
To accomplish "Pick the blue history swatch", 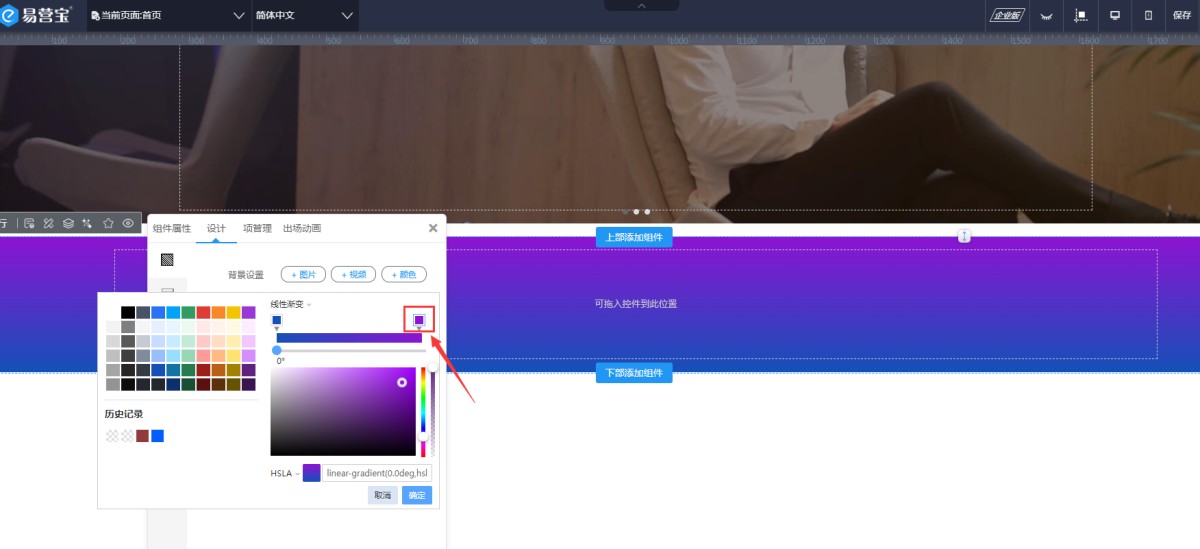I will 157,436.
